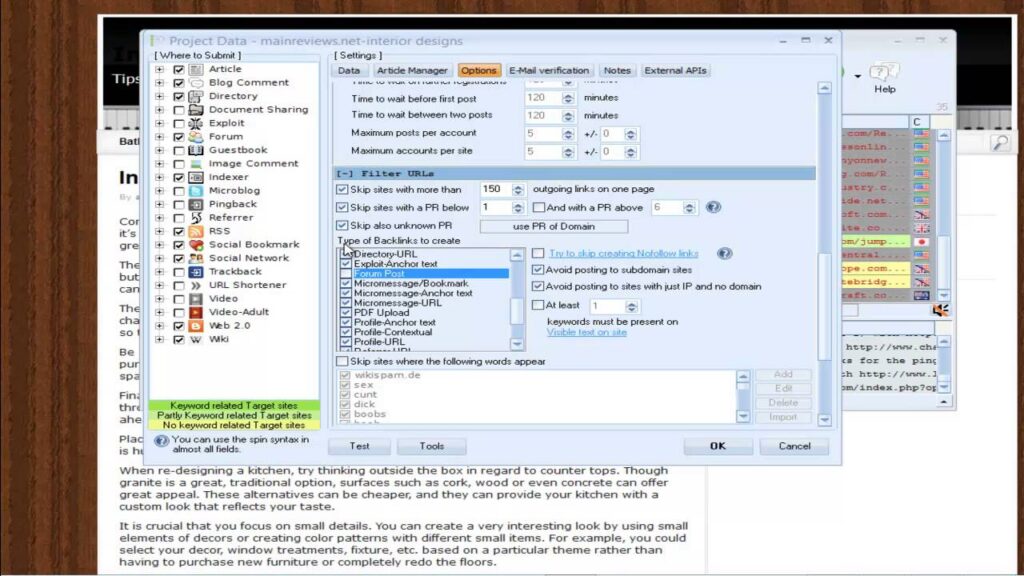Expand the Forum tree node
The image size is (1024, 576).
159,136
